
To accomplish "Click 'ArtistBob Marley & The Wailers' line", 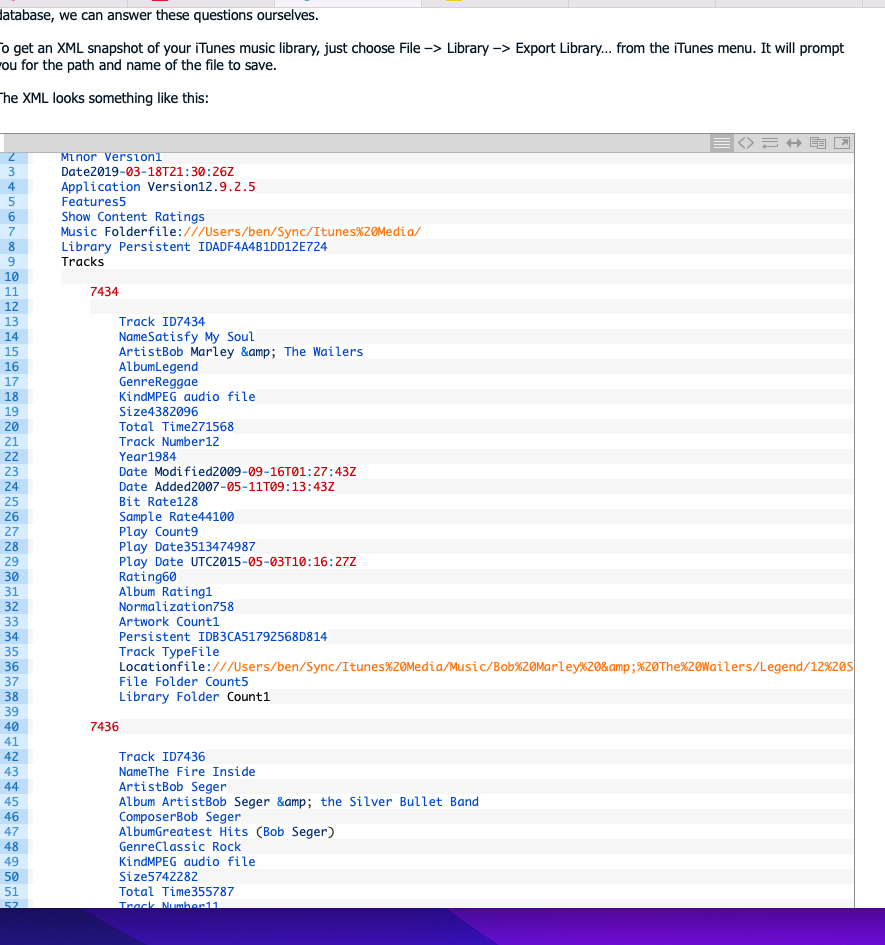I will point(241,352).
